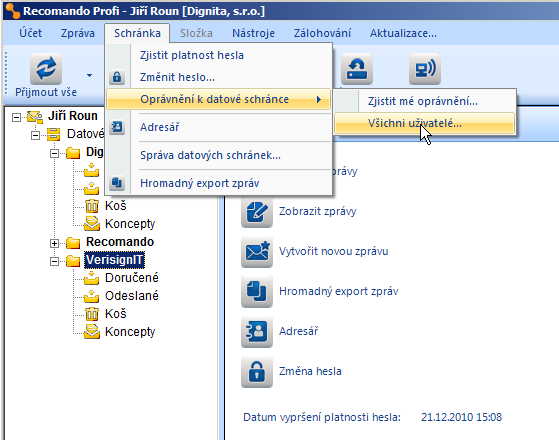Click the Dignita folder icon in tree
559x440 pixels.
(73, 153)
